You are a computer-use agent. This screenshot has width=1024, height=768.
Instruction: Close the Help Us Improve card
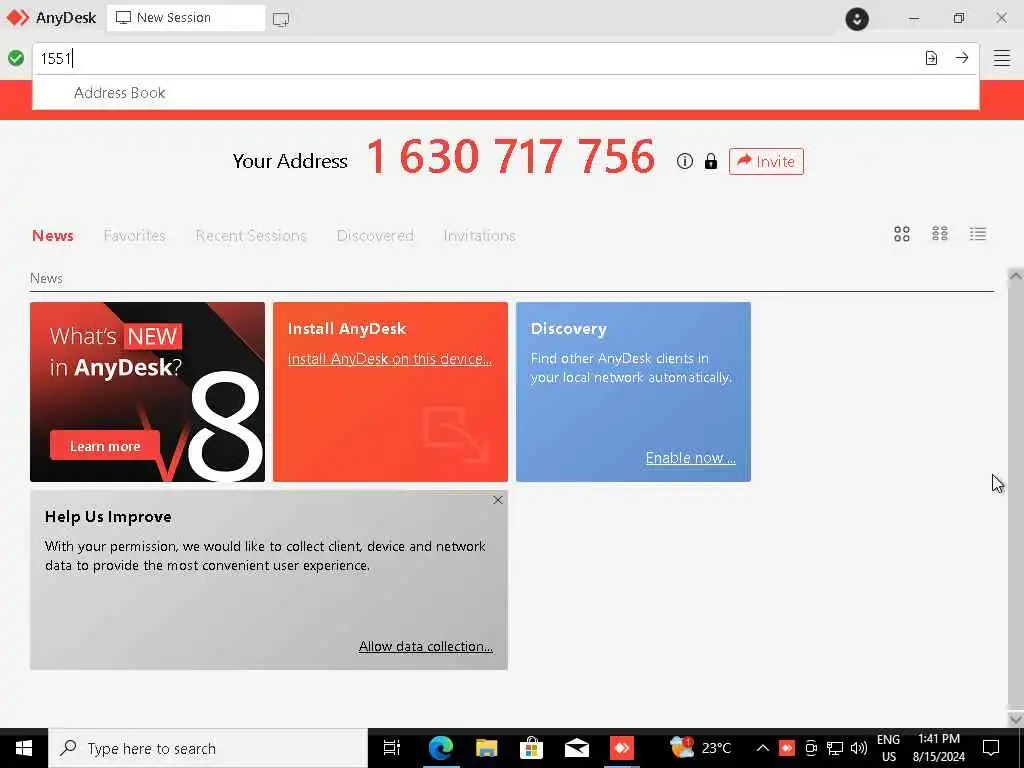point(498,500)
